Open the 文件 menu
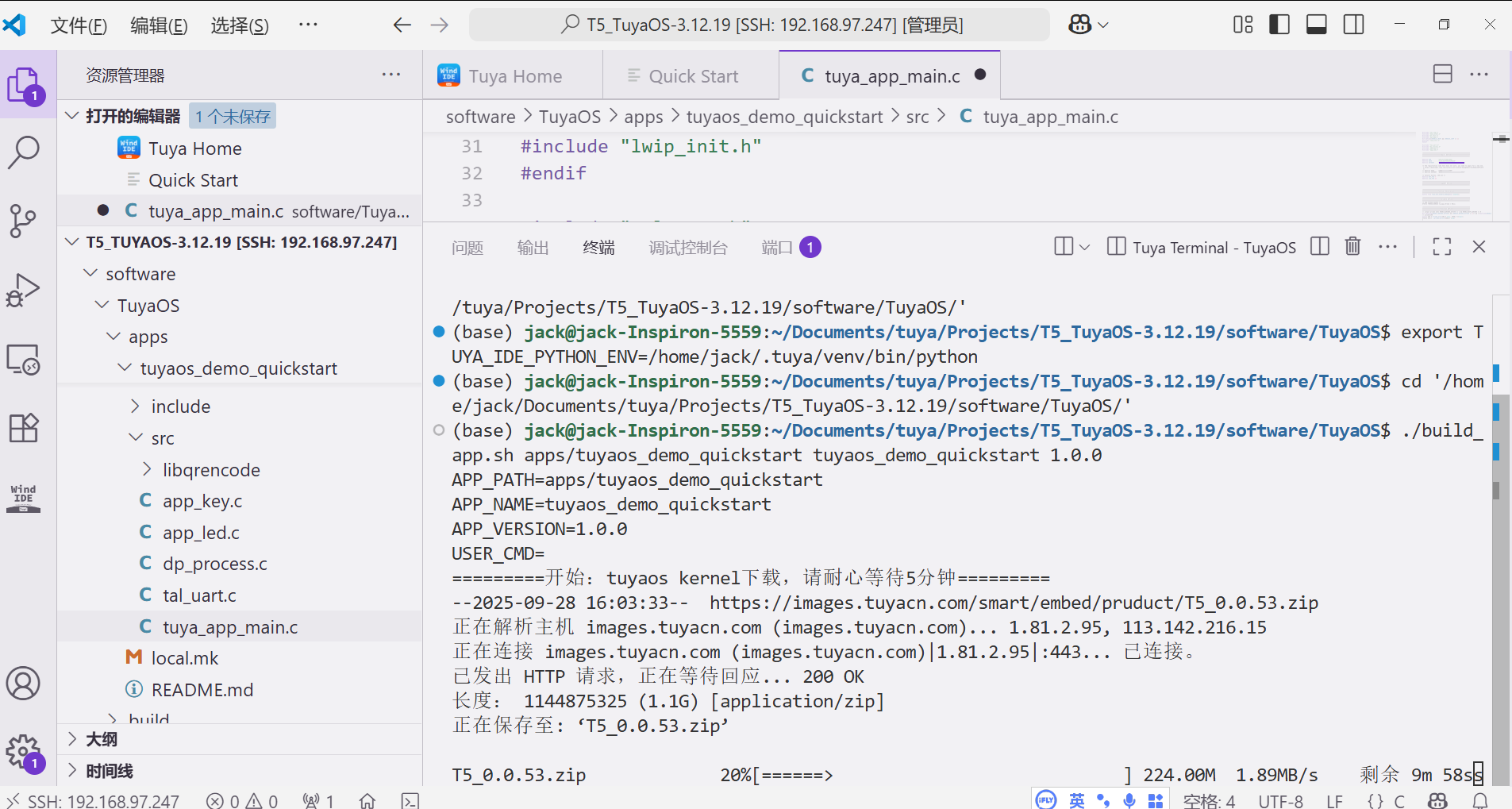This screenshot has width=1512, height=809. (x=79, y=25)
